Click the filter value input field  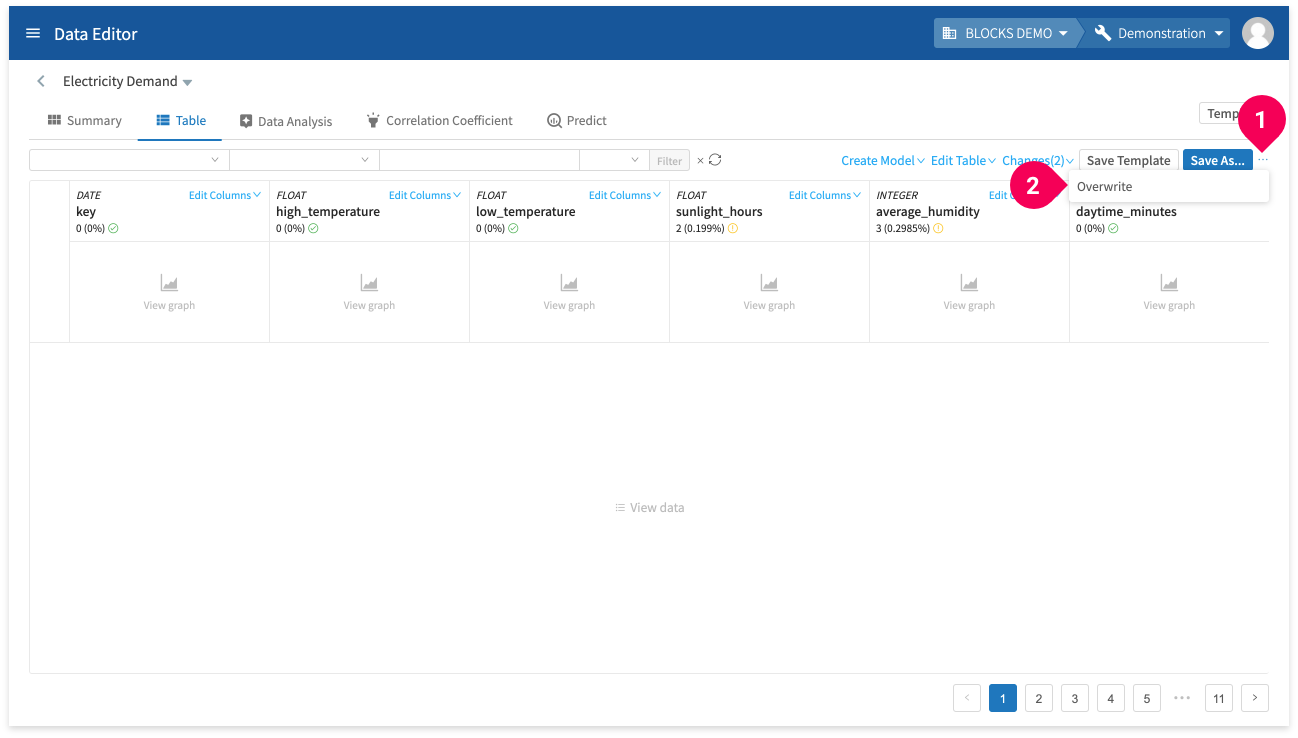[479, 160]
